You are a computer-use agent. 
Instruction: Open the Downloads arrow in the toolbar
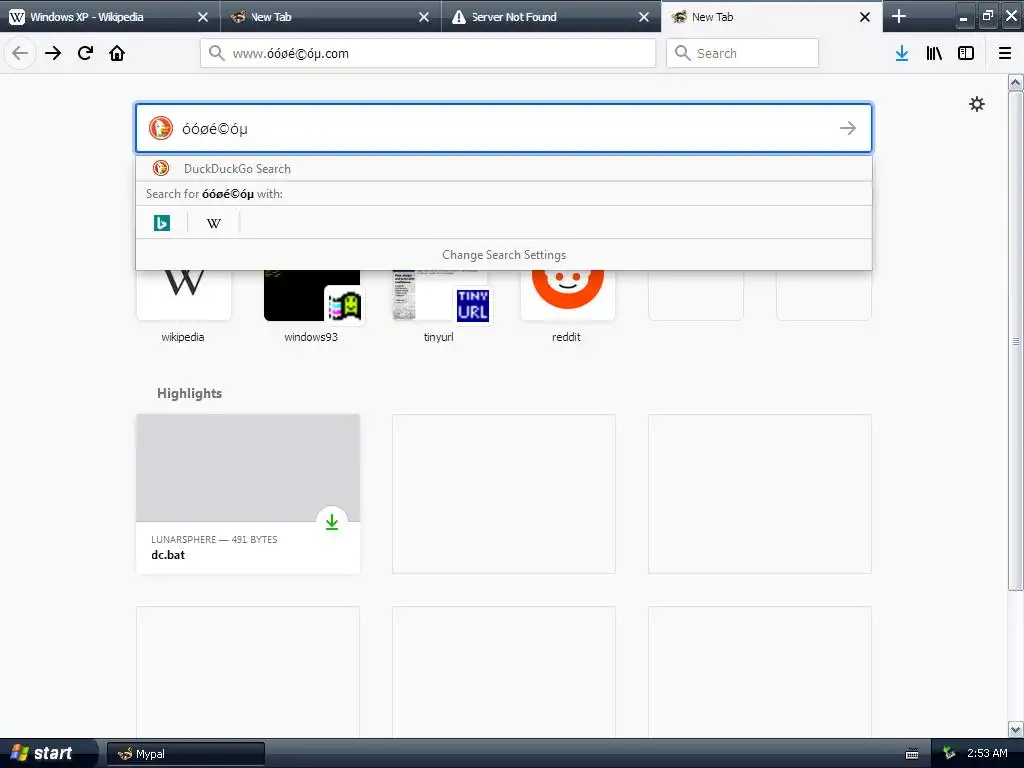point(902,53)
